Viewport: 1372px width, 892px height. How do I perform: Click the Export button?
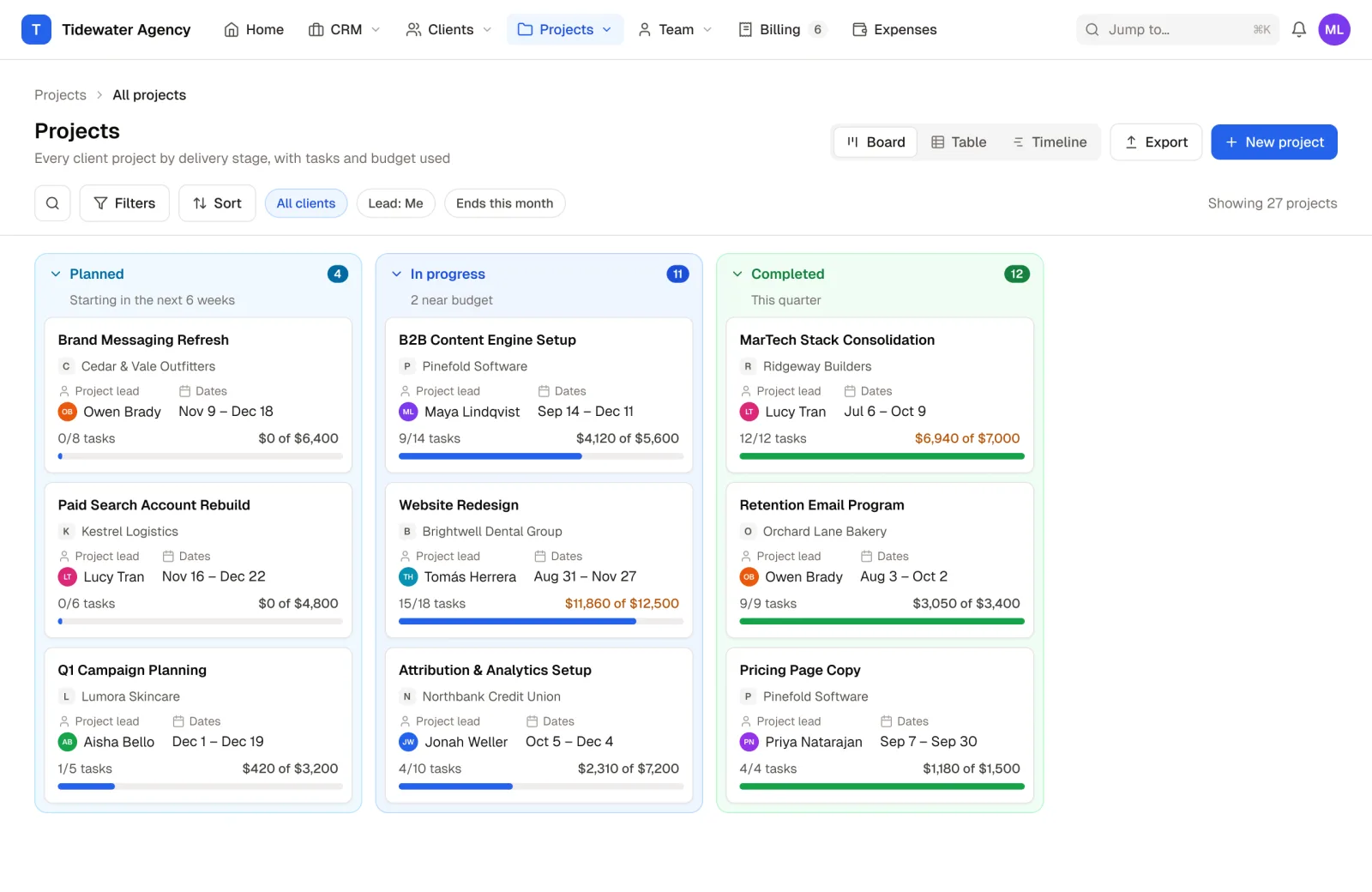pyautogui.click(x=1156, y=142)
